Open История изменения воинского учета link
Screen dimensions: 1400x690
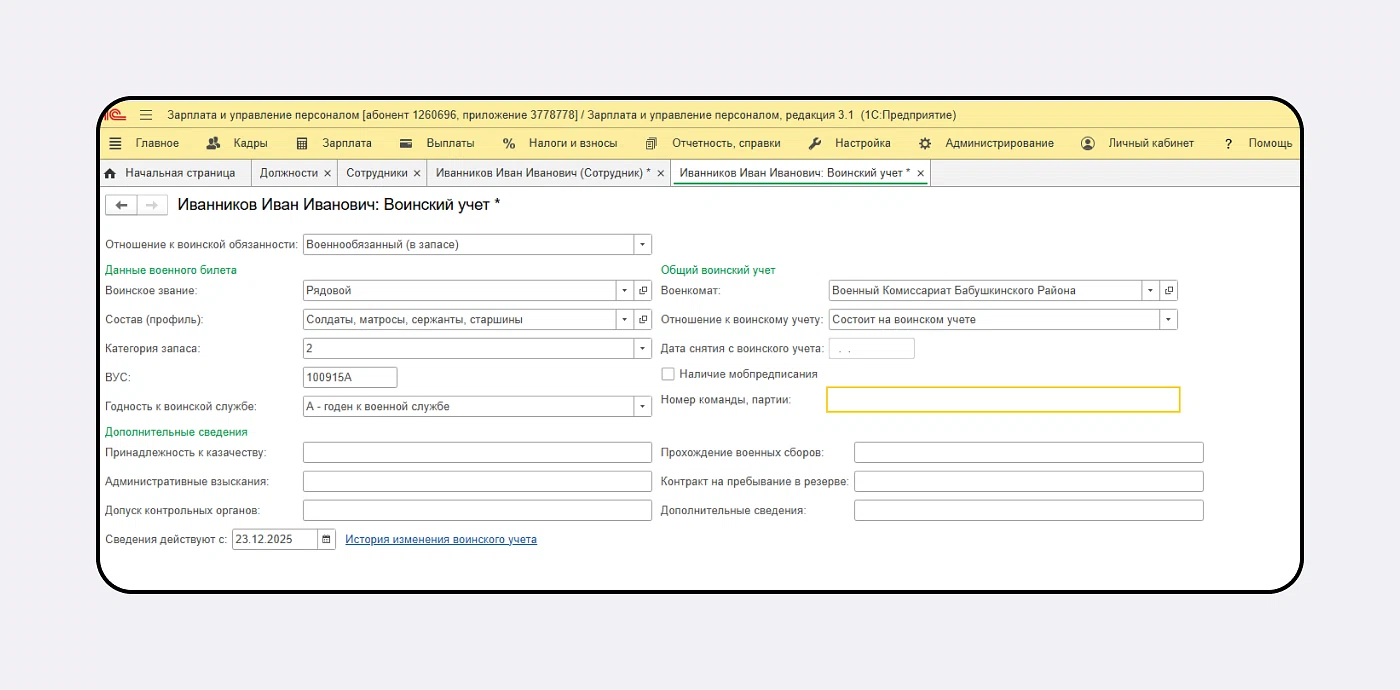[441, 540]
